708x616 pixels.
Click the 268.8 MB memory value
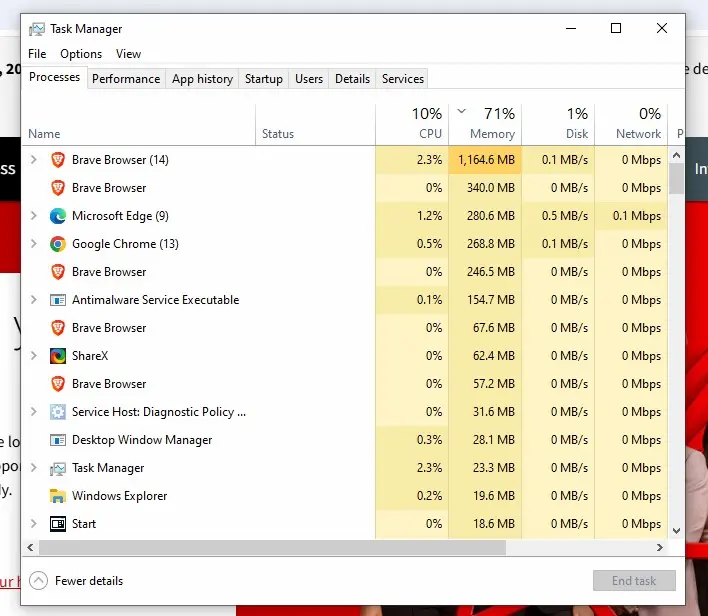(x=491, y=244)
